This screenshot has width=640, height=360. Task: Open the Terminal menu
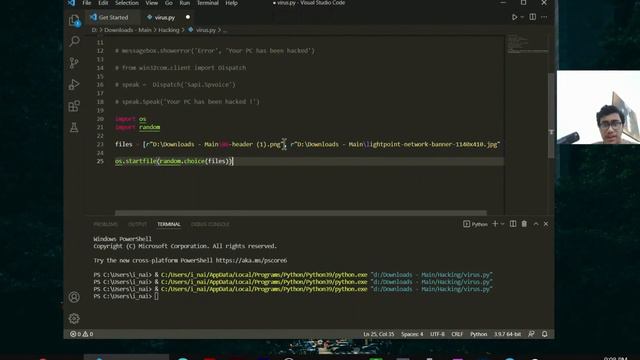(208, 3)
